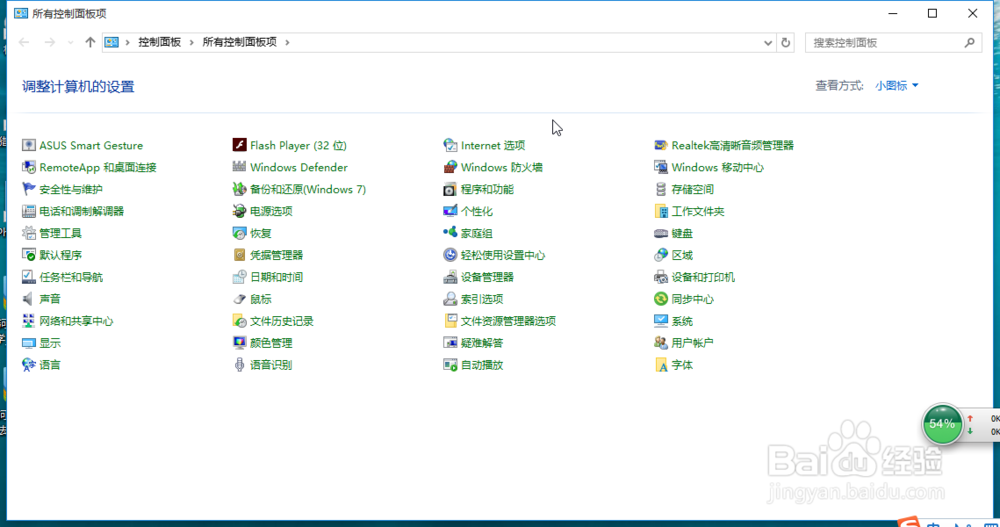1000x527 pixels.
Task: Click the 恢复 icon
Action: coord(239,234)
